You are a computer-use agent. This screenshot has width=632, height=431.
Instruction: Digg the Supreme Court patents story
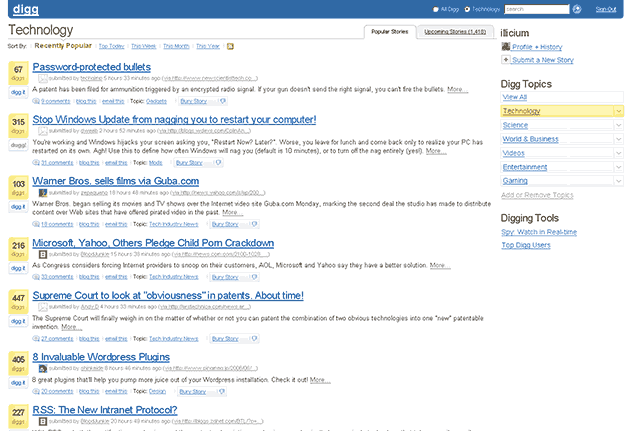[x=18, y=321]
